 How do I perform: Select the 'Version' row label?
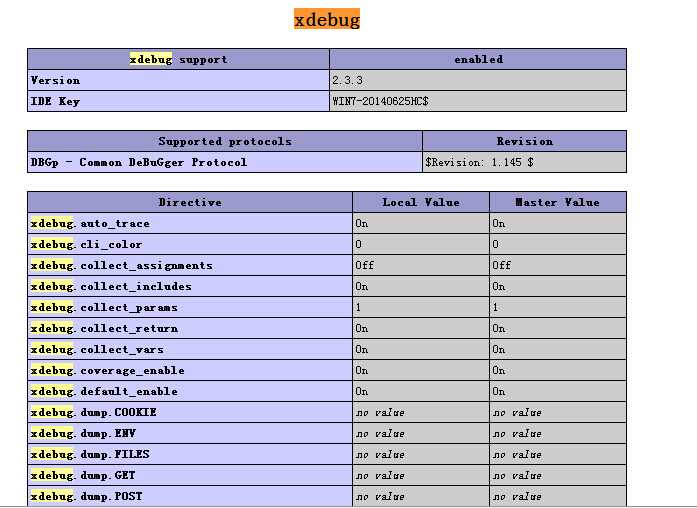pyautogui.click(x=178, y=80)
